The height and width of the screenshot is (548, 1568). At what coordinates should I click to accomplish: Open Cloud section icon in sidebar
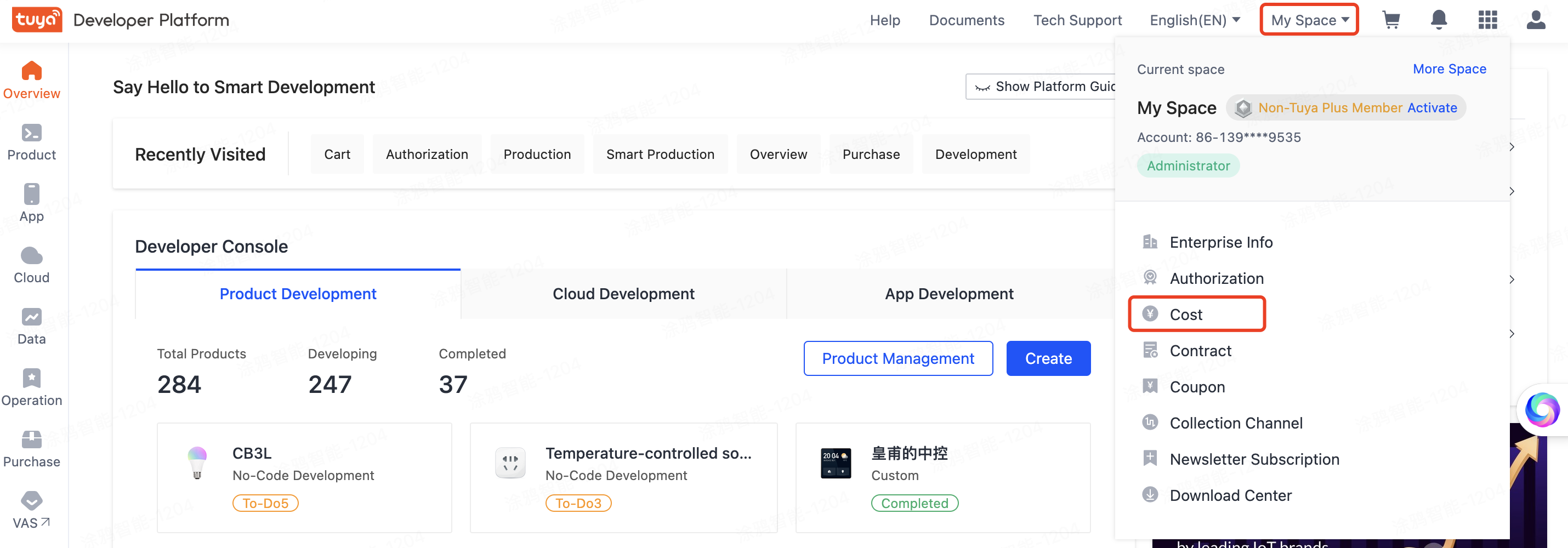coord(32,255)
